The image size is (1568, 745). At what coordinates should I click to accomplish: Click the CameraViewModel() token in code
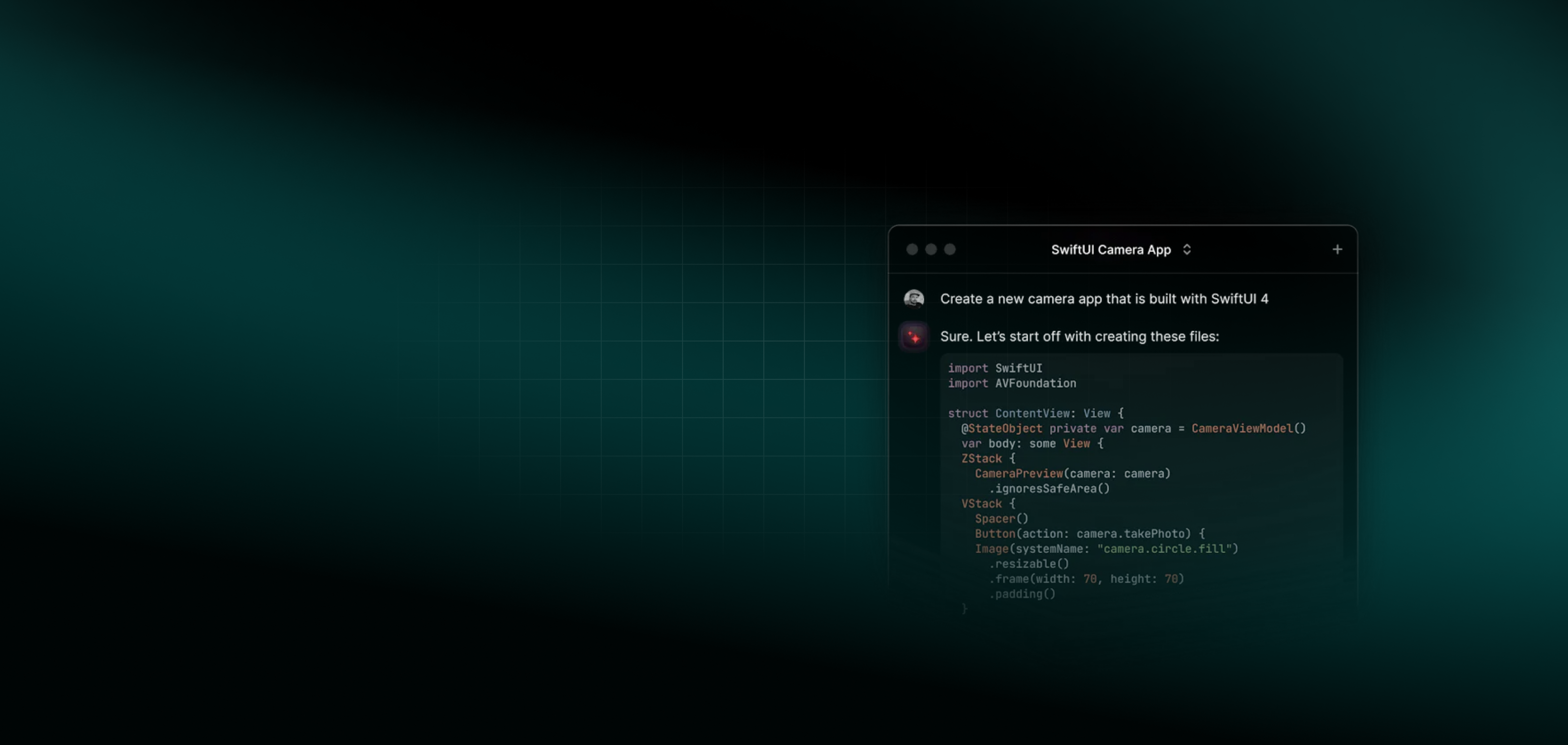(1248, 428)
